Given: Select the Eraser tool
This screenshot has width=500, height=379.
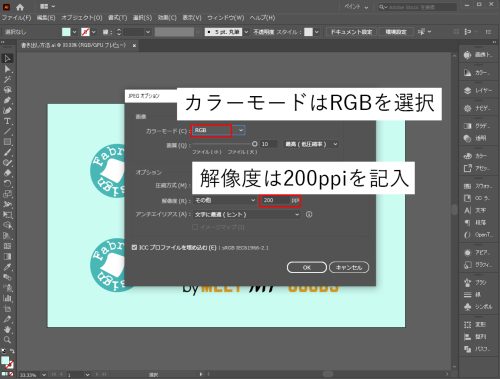Looking at the screenshot, I should click(x=7, y=173).
